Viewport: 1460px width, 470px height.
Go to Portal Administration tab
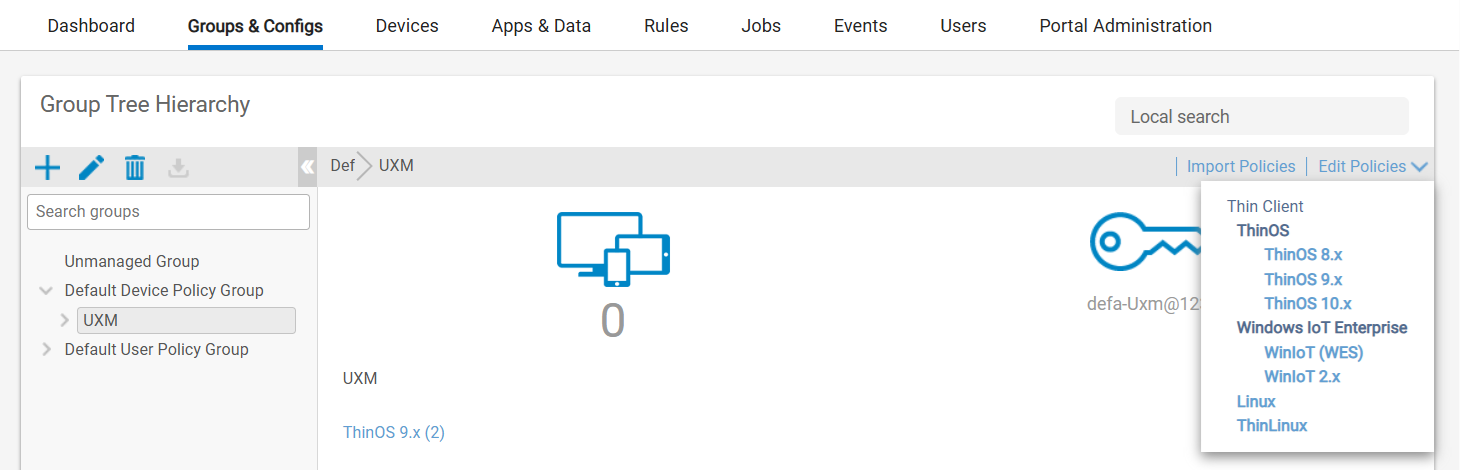click(1125, 26)
